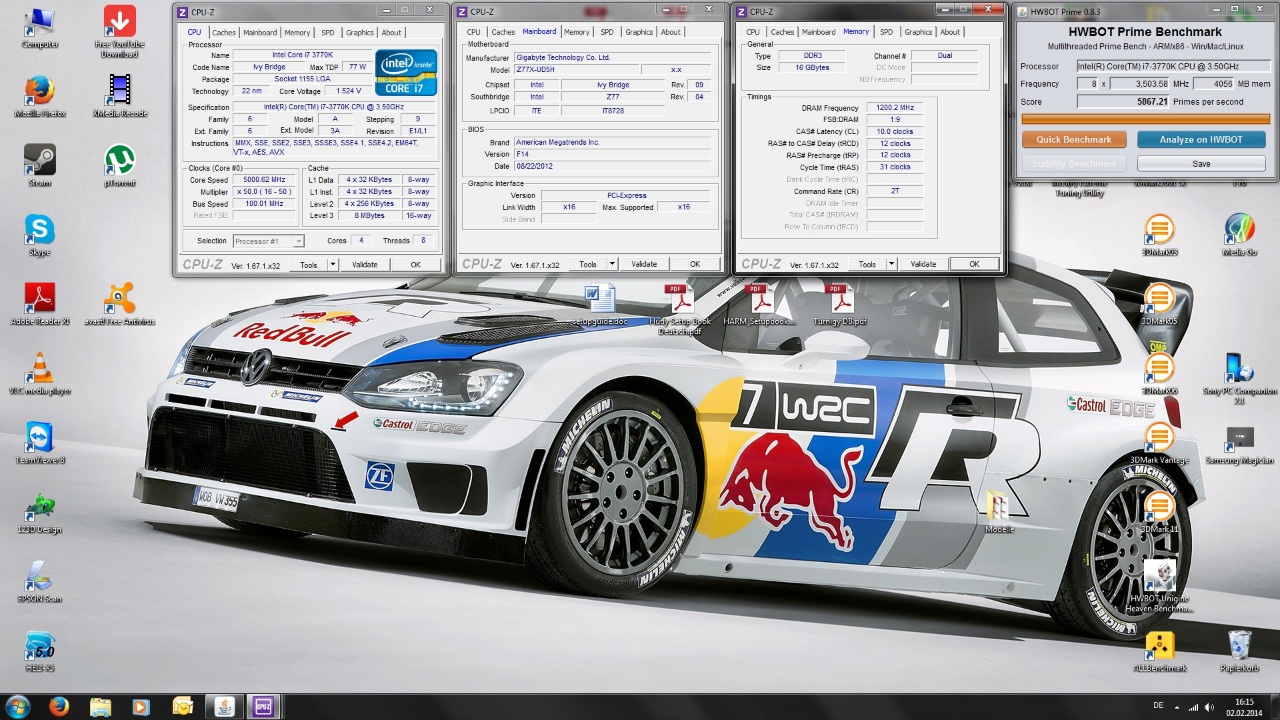Launch µTorrent desktop shortcut

pyautogui.click(x=120, y=166)
